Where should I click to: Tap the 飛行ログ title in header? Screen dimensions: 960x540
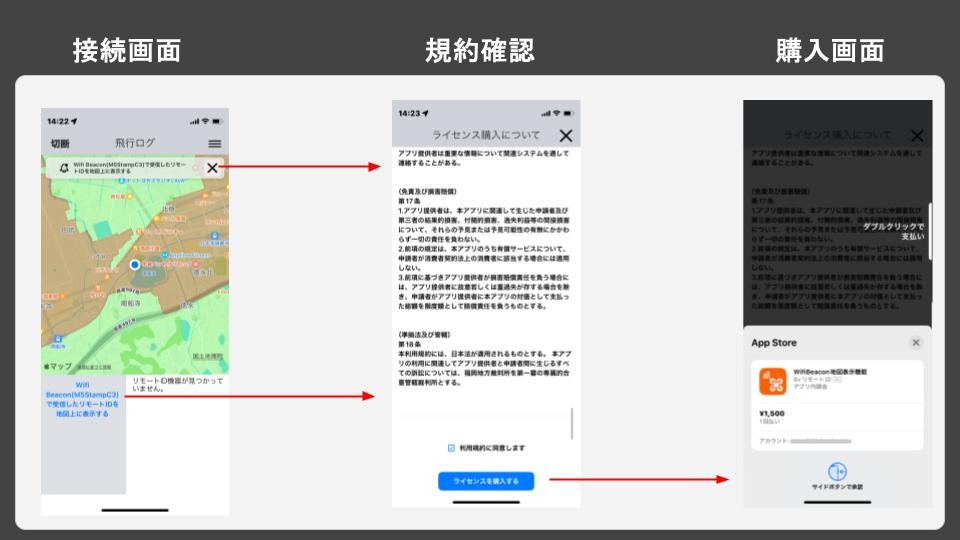(135, 144)
